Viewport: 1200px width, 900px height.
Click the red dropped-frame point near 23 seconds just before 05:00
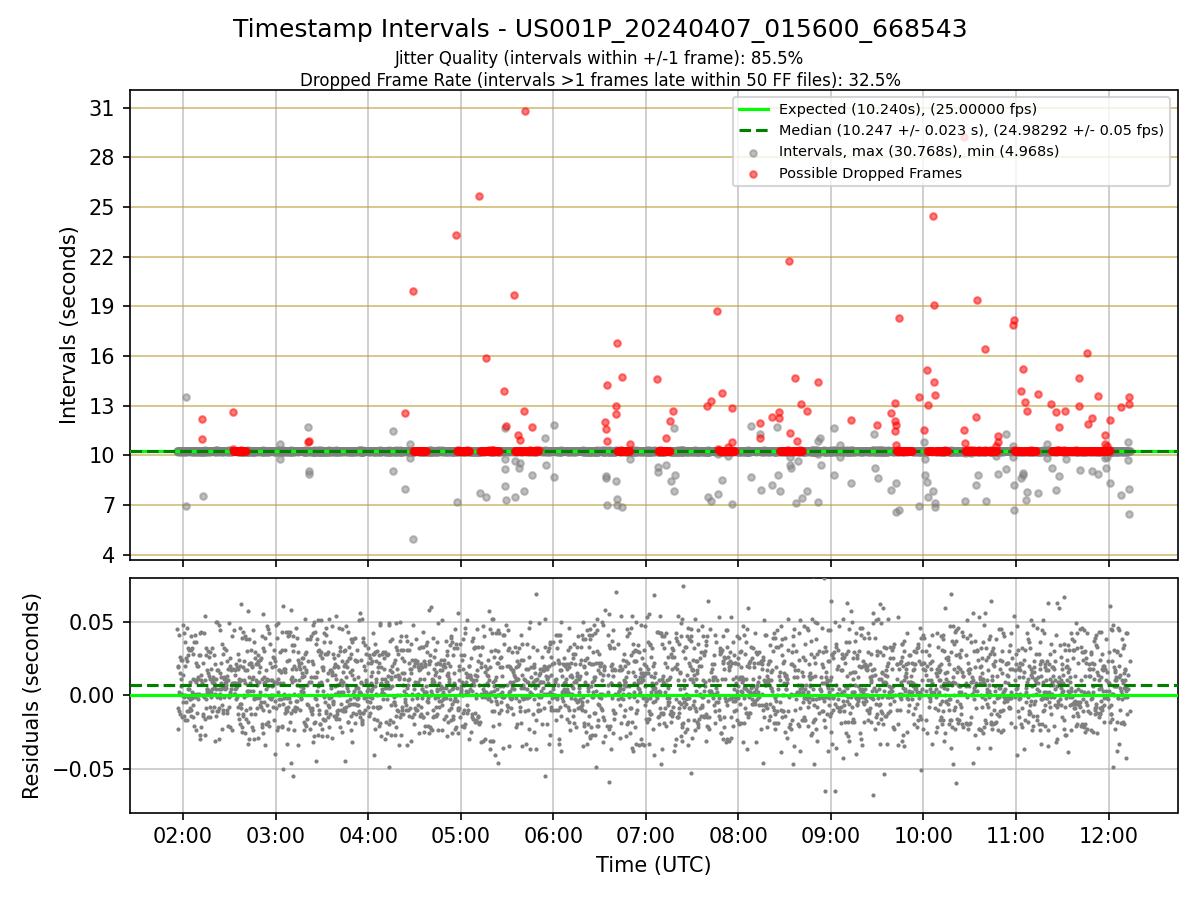(456, 235)
